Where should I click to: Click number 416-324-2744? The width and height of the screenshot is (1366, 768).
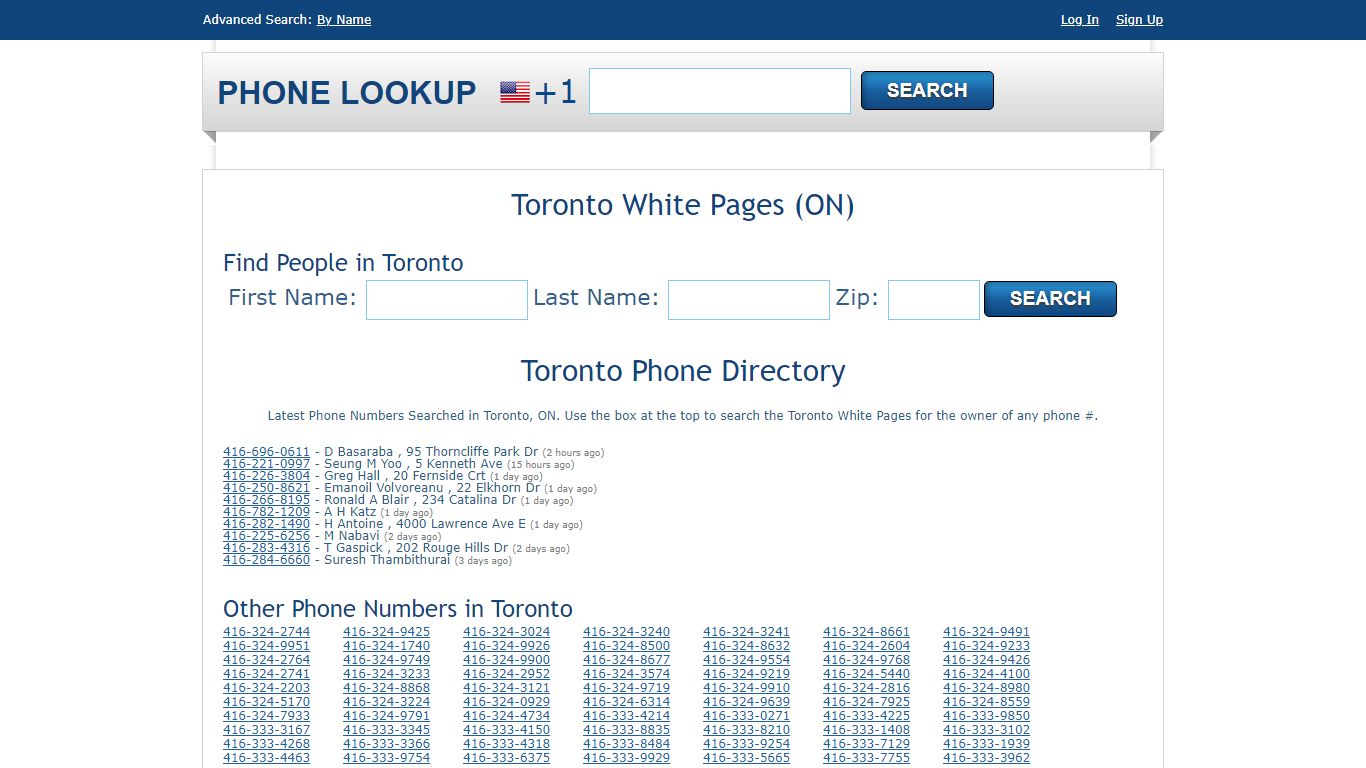click(267, 632)
